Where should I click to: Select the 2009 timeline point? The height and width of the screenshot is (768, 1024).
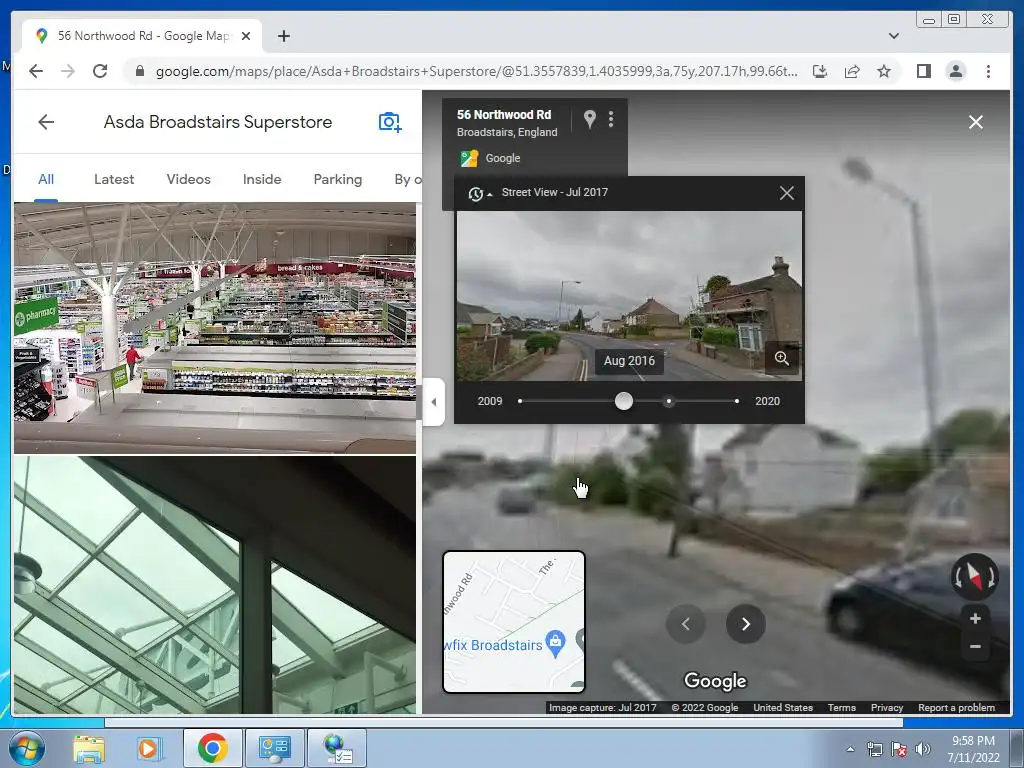pyautogui.click(x=520, y=401)
